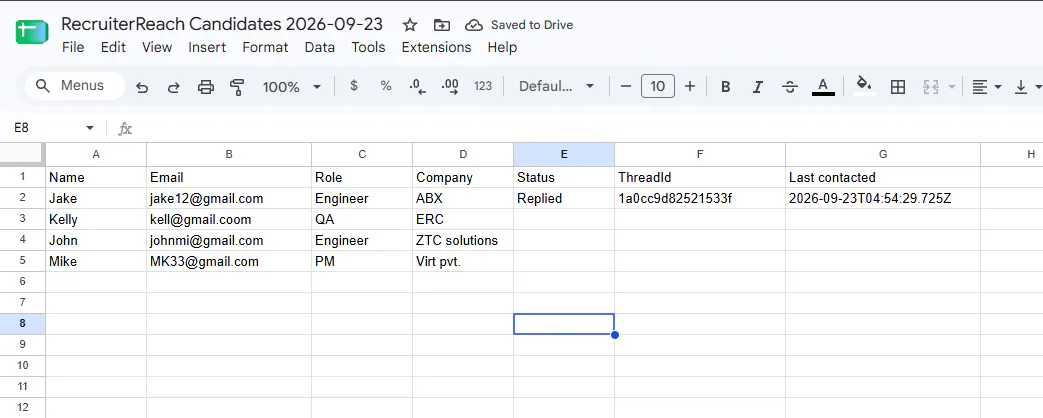Screen dimensions: 1043x418
Task: Open the Google Sheets home icon
Action: point(32,32)
